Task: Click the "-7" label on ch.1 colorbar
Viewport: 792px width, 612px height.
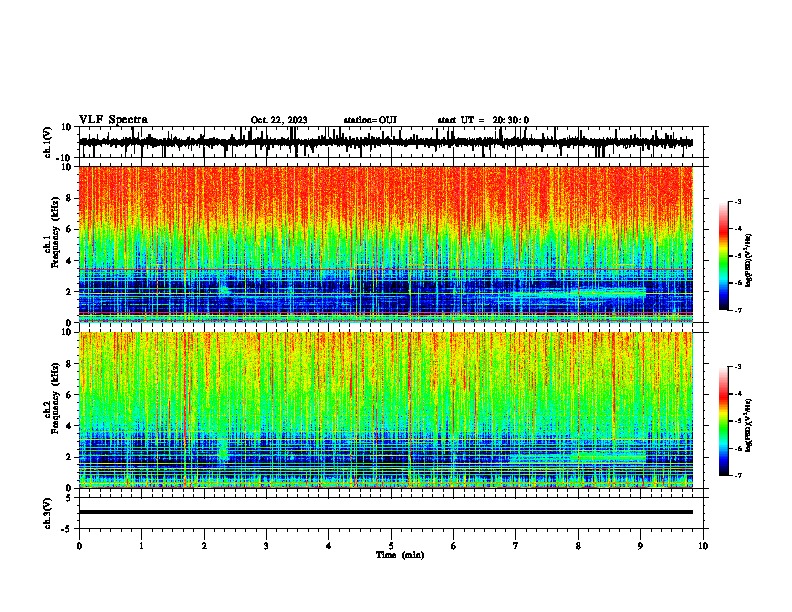Action: tap(737, 310)
